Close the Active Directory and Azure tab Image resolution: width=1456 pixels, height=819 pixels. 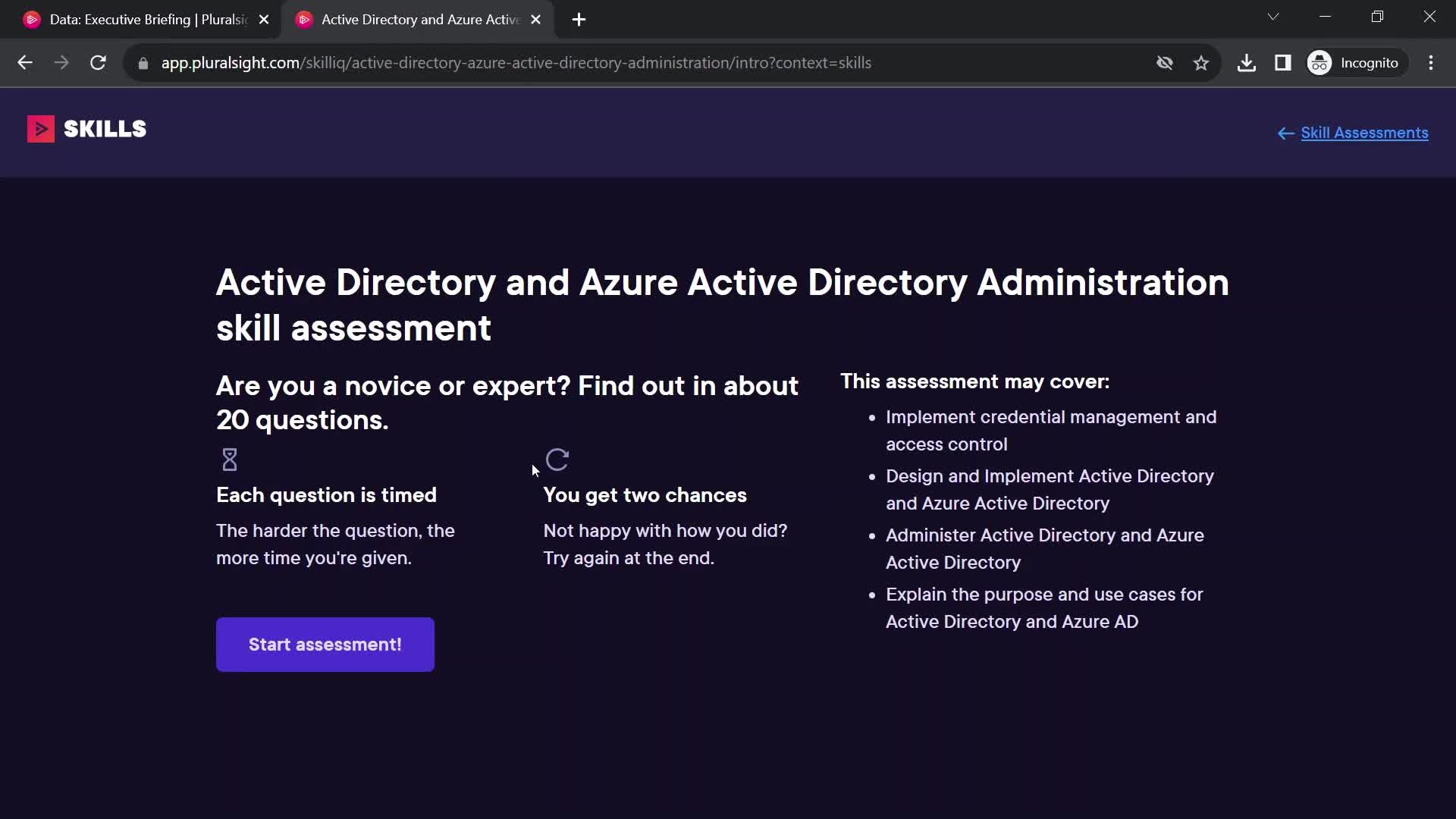pos(536,20)
